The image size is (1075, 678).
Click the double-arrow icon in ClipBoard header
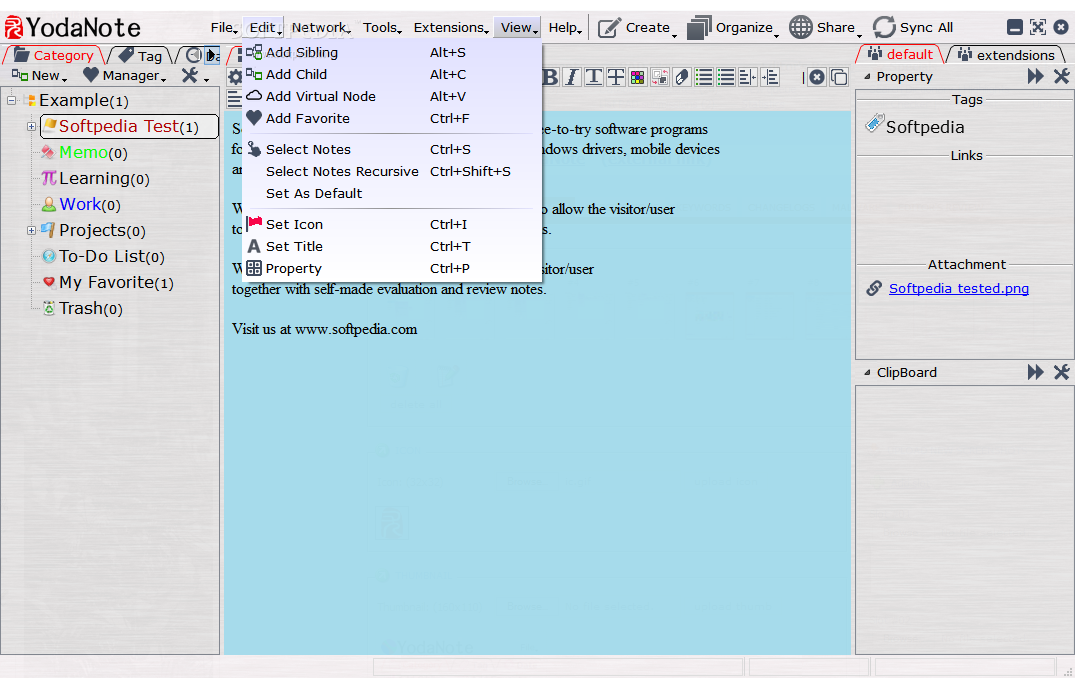[x=1035, y=372]
